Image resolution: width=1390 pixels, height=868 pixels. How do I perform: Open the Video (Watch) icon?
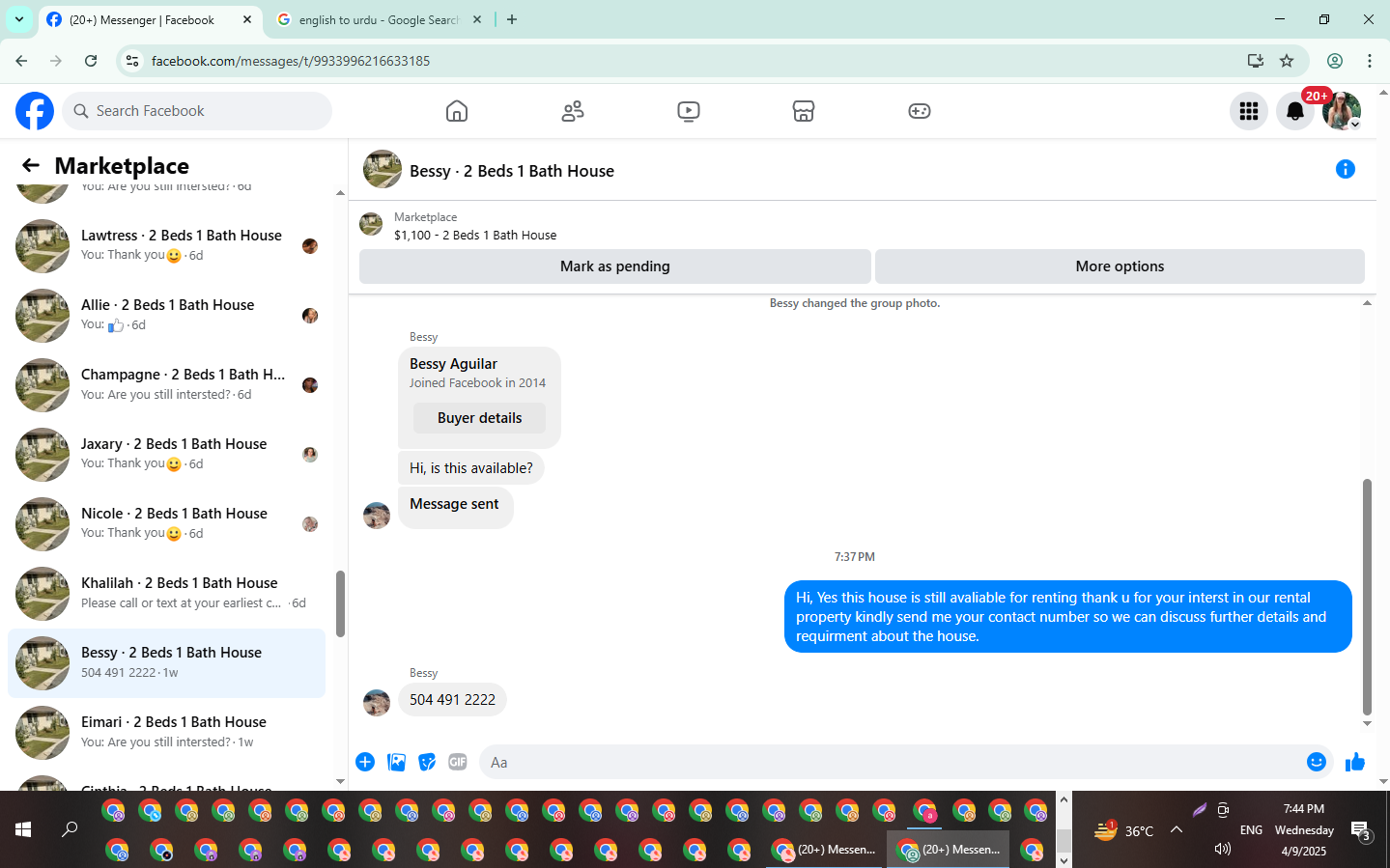(x=689, y=111)
